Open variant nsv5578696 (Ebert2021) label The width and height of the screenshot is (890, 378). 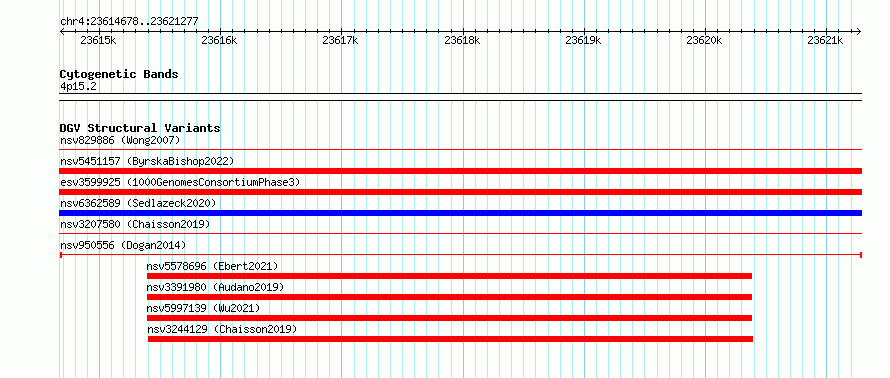[x=212, y=266]
